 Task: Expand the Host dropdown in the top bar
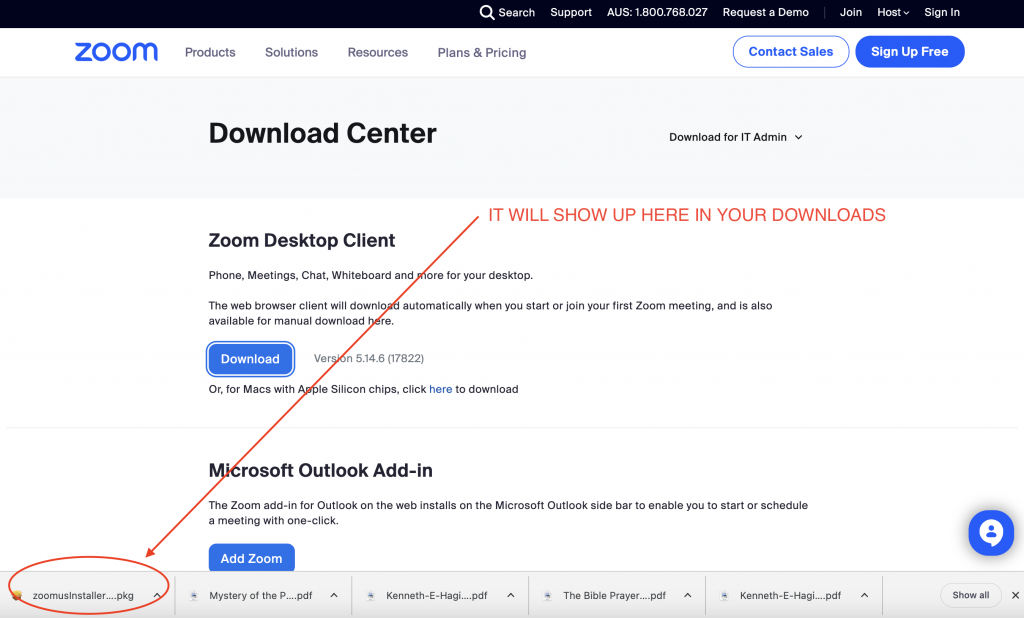(x=893, y=12)
